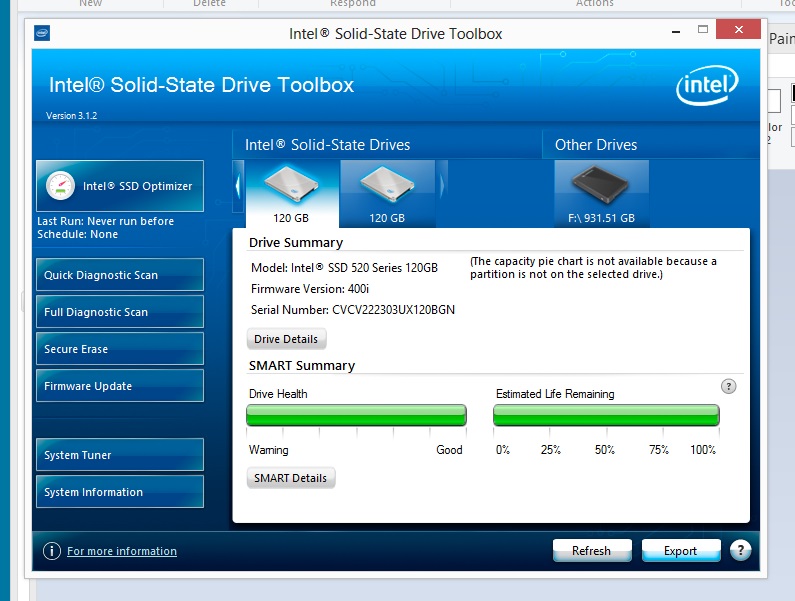Click the Version 3.1.2 label

71,116
